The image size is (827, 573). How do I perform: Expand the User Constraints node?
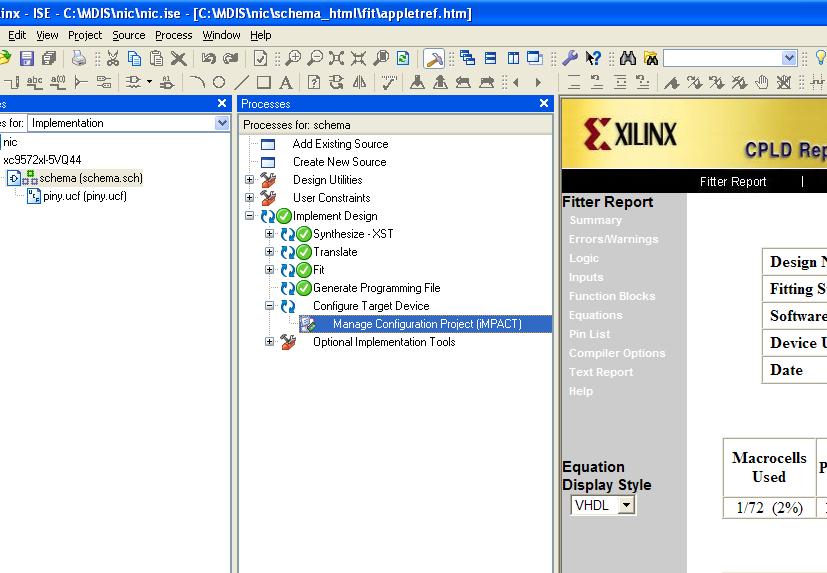[250, 198]
